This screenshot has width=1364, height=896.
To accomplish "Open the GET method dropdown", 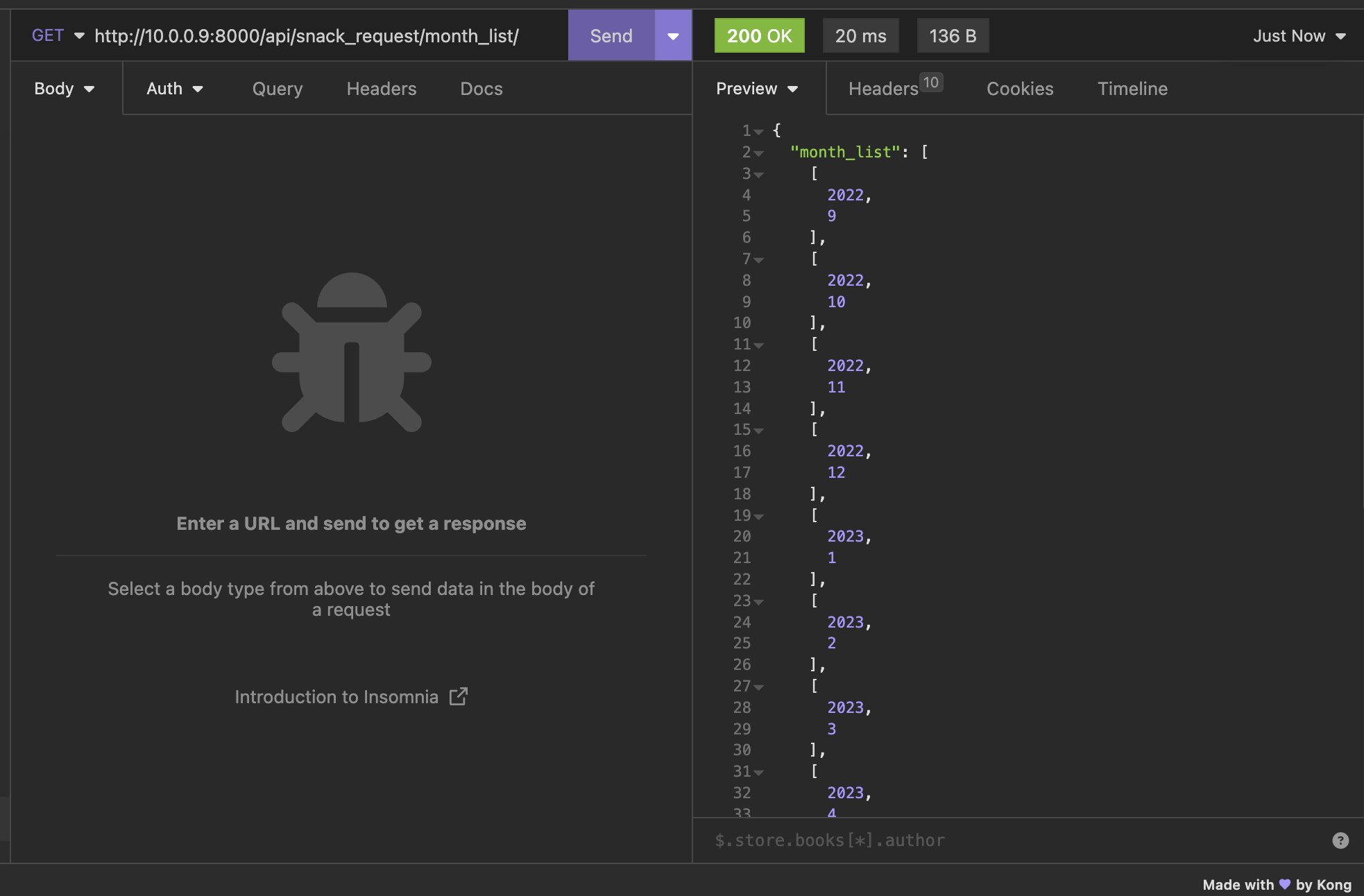I will point(58,35).
